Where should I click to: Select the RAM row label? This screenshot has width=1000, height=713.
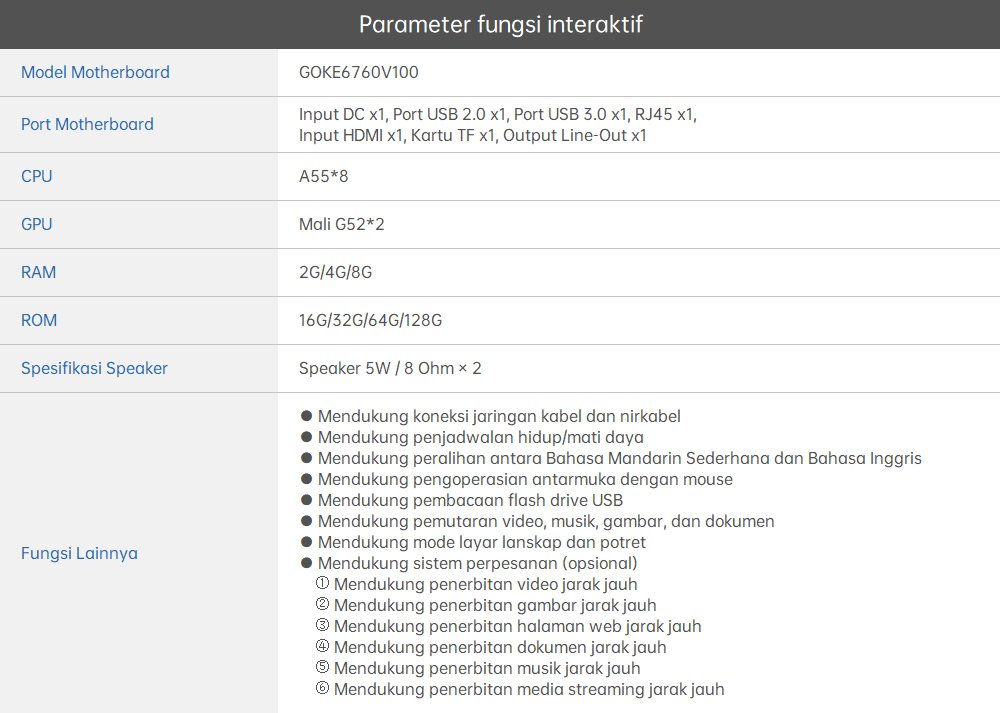[39, 272]
